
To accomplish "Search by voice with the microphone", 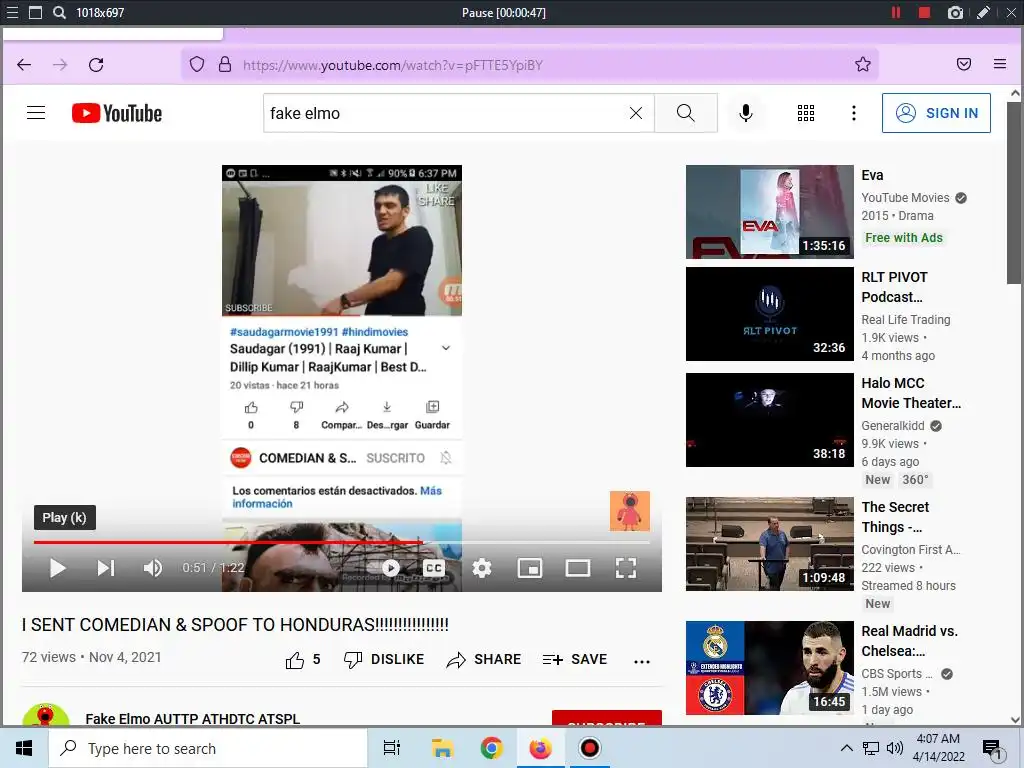I will (746, 113).
